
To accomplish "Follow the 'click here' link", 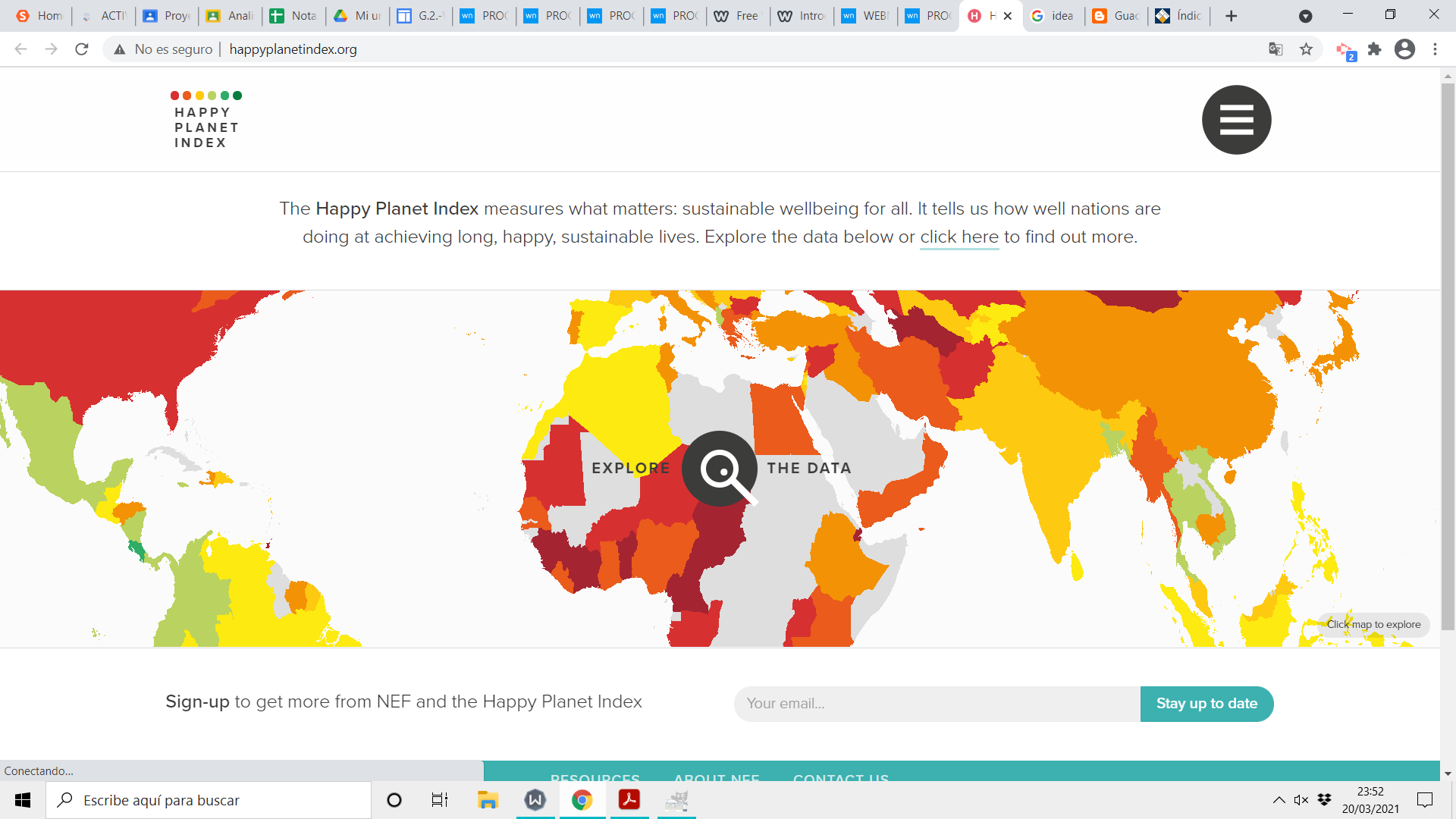I will tap(959, 237).
